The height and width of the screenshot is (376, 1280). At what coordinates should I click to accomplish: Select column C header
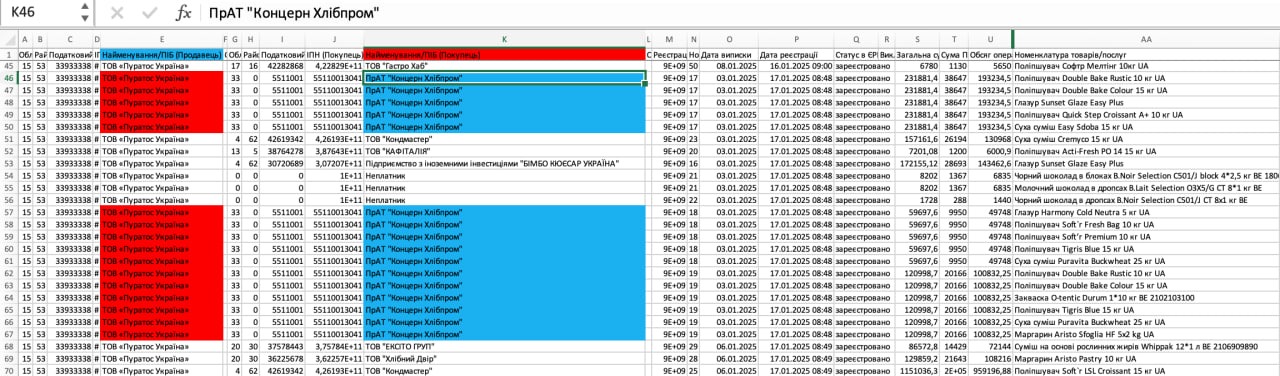click(x=70, y=39)
